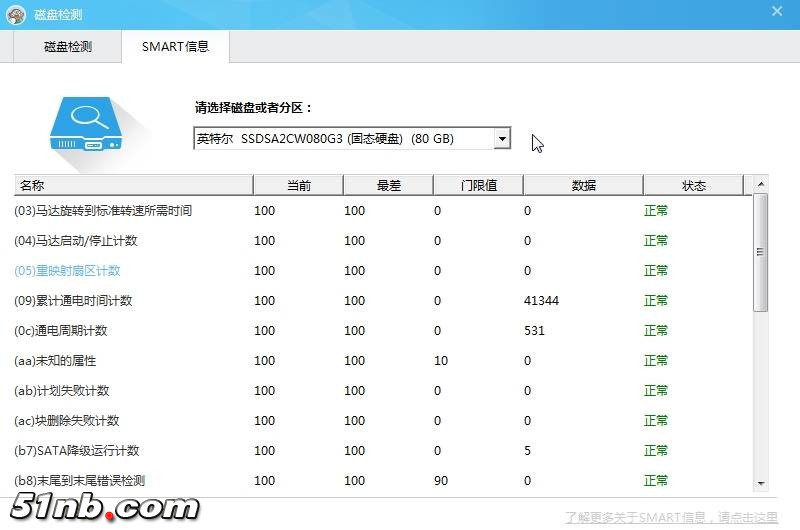
Task: Sort by the 名称 column header
Action: click(133, 186)
